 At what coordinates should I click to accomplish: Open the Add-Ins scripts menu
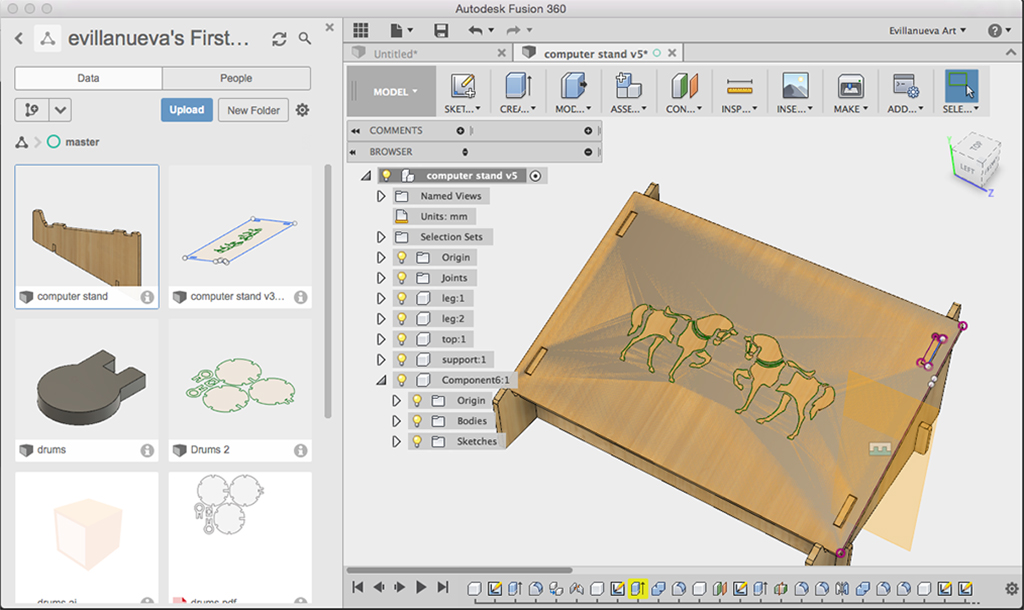tap(906, 92)
